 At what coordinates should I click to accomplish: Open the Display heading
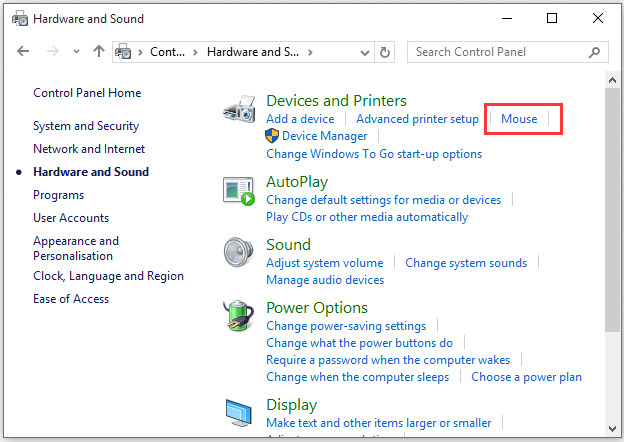(292, 405)
